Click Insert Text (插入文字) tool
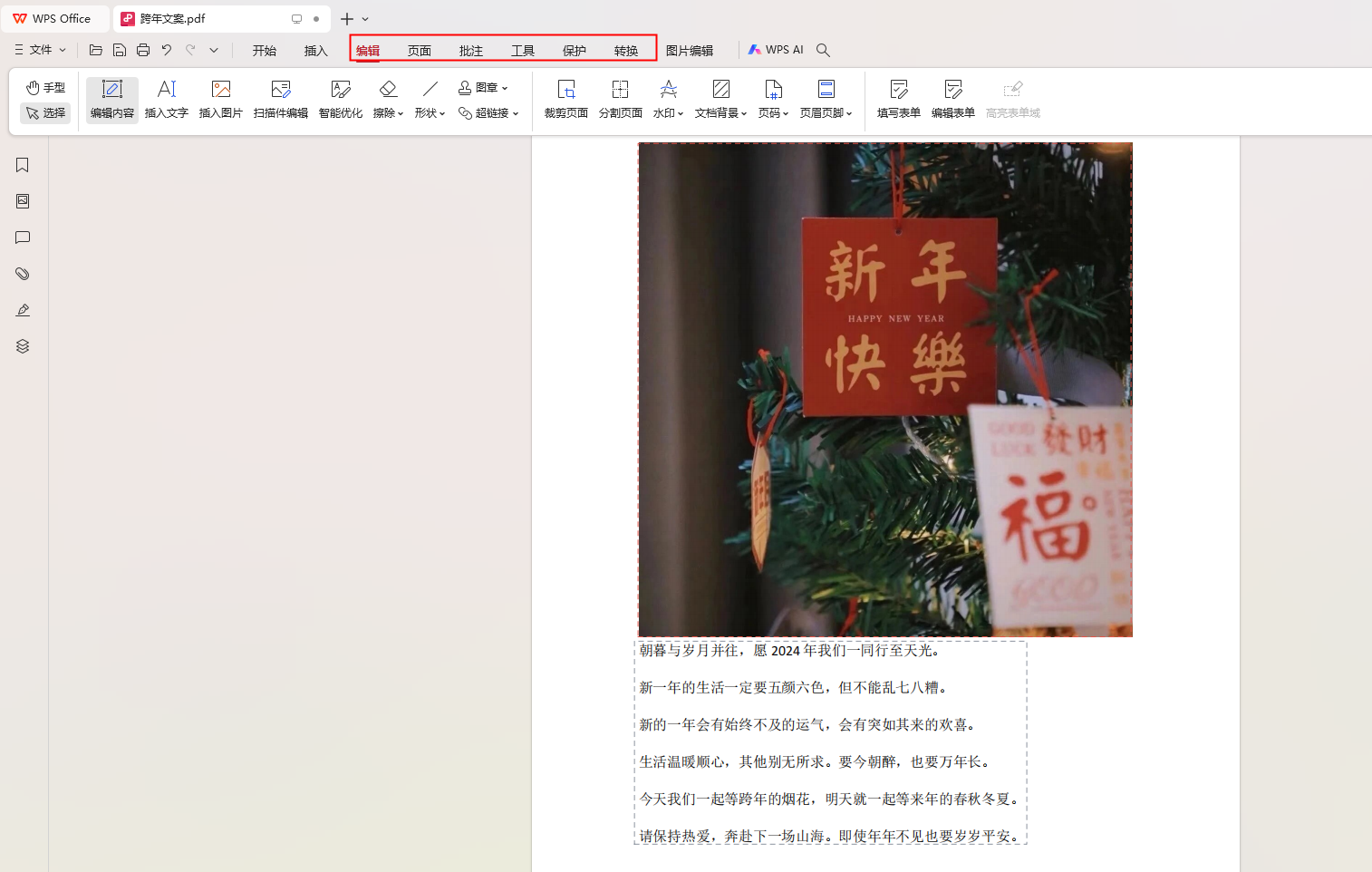Screen dimensions: 1372x872 tap(167, 100)
